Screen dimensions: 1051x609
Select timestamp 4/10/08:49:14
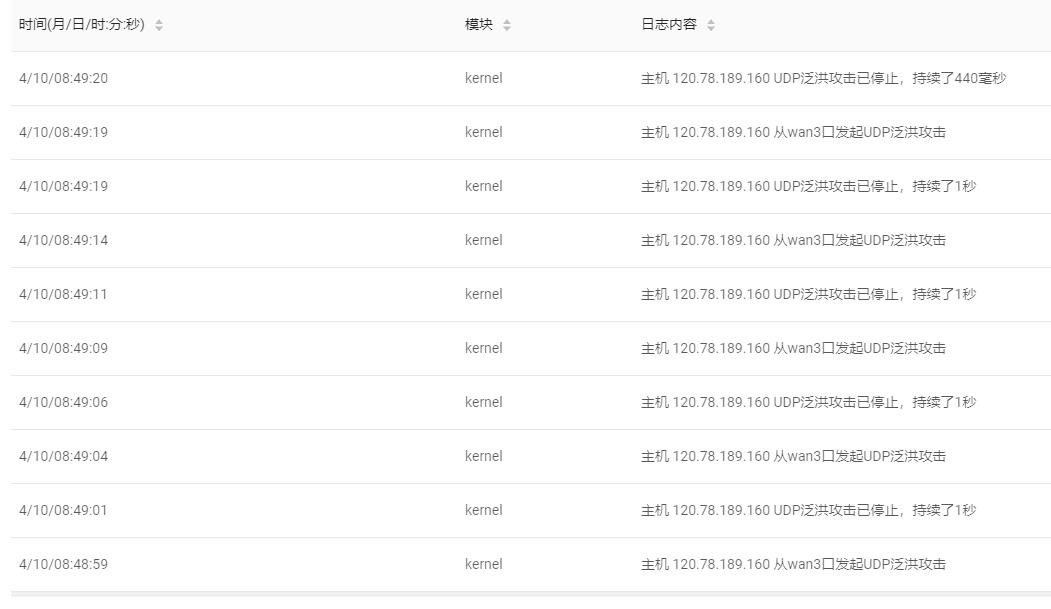(x=64, y=241)
